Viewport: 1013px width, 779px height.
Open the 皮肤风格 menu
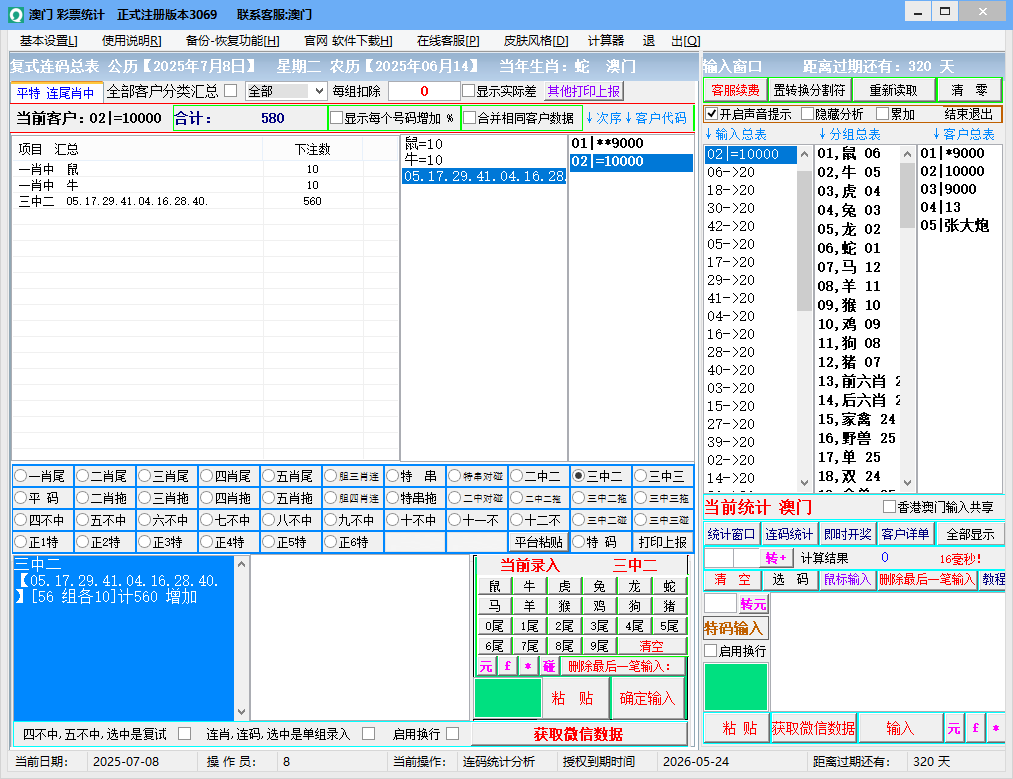536,41
